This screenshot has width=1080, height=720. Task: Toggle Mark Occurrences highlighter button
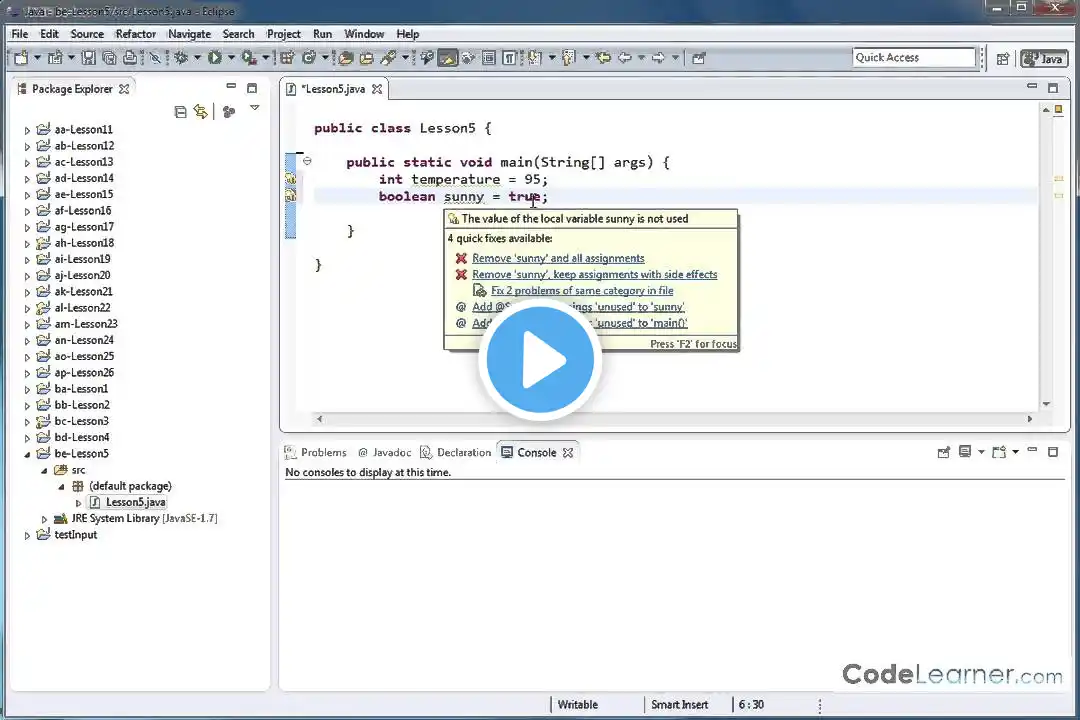point(447,58)
